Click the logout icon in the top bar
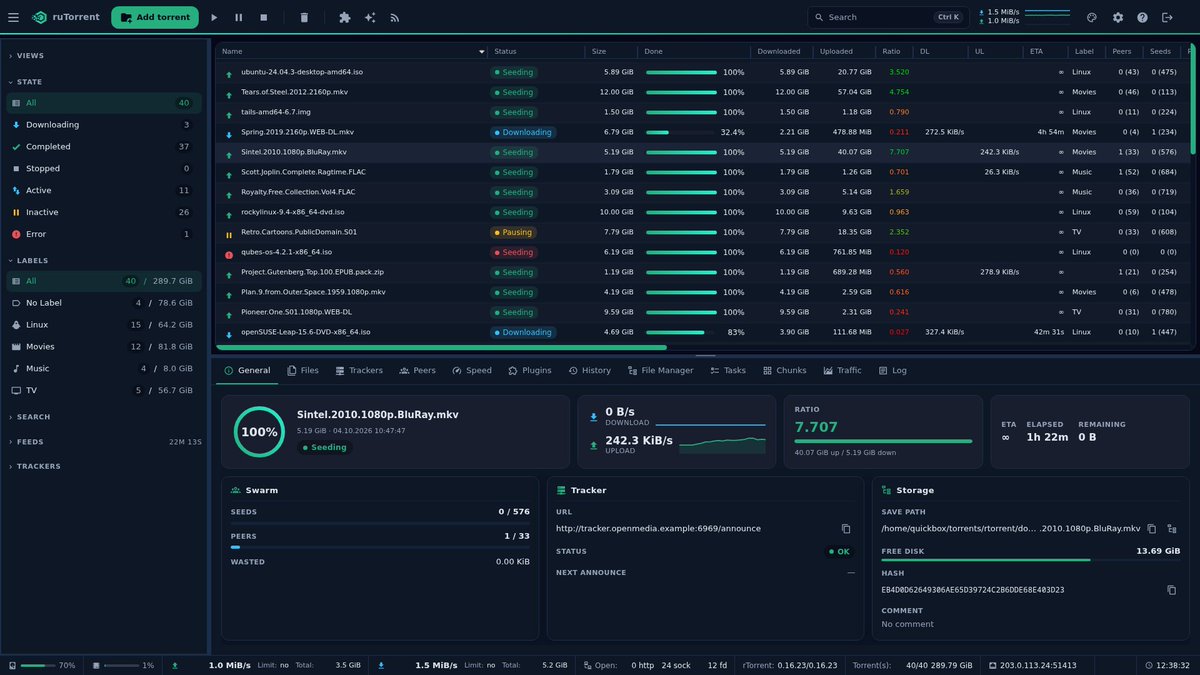 (x=1167, y=17)
